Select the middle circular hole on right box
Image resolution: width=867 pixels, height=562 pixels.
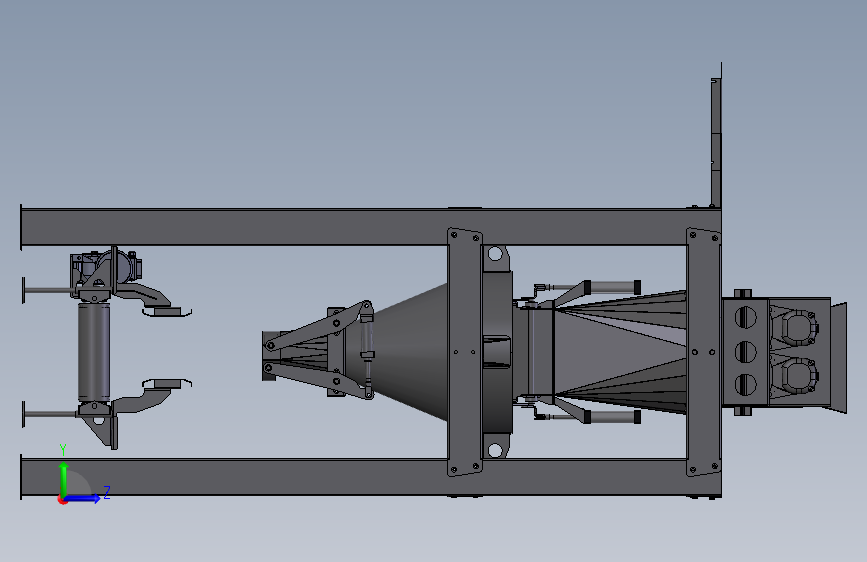click(x=745, y=351)
